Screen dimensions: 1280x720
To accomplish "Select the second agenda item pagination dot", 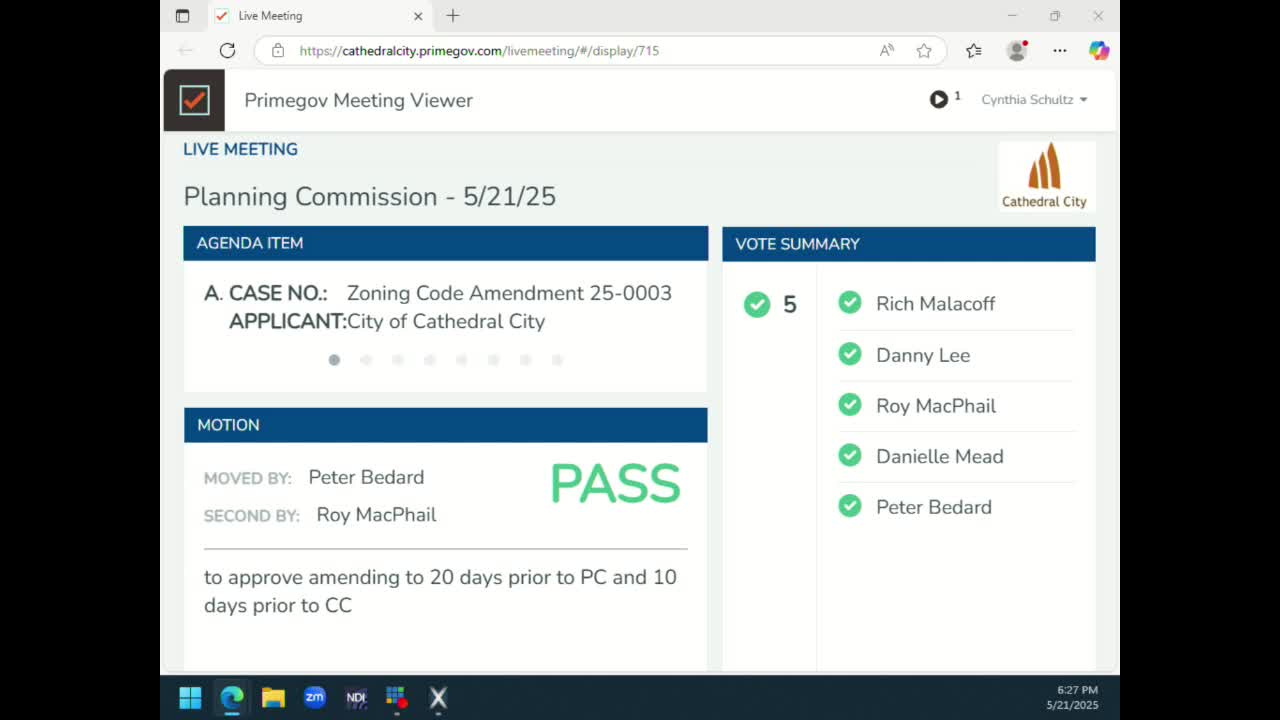I will (x=366, y=360).
